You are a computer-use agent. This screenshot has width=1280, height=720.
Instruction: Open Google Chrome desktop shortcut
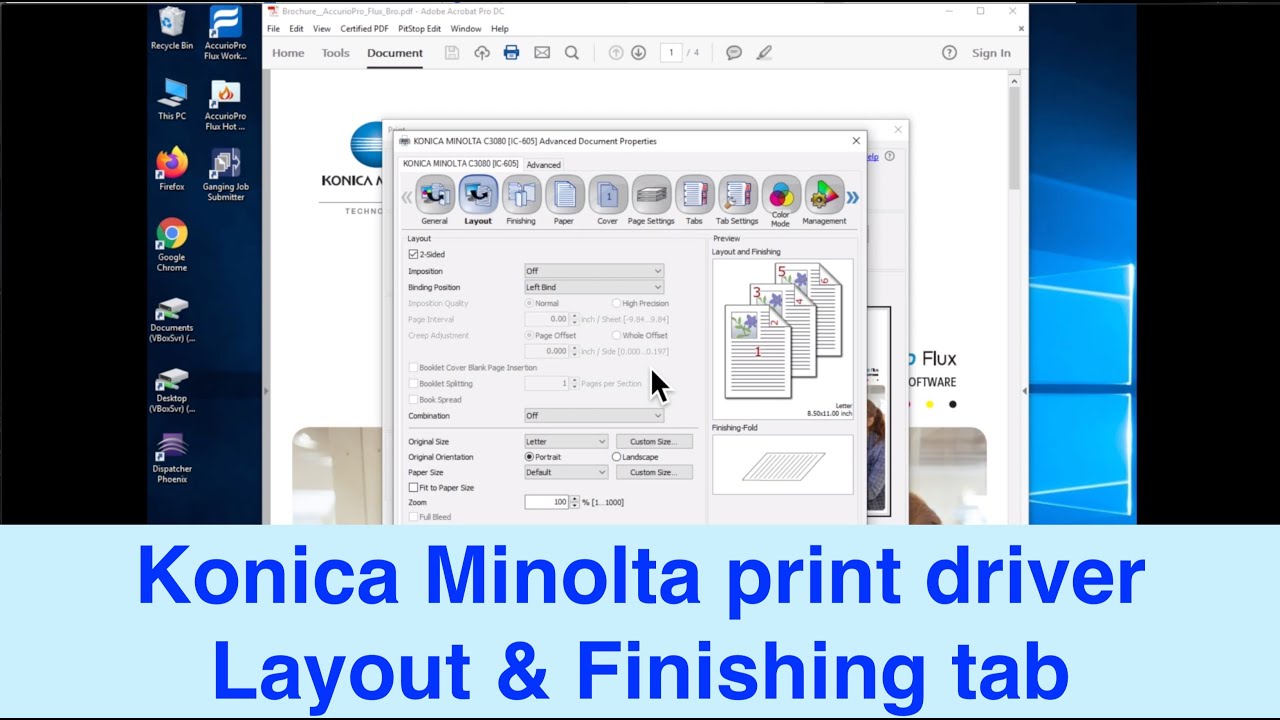click(172, 246)
